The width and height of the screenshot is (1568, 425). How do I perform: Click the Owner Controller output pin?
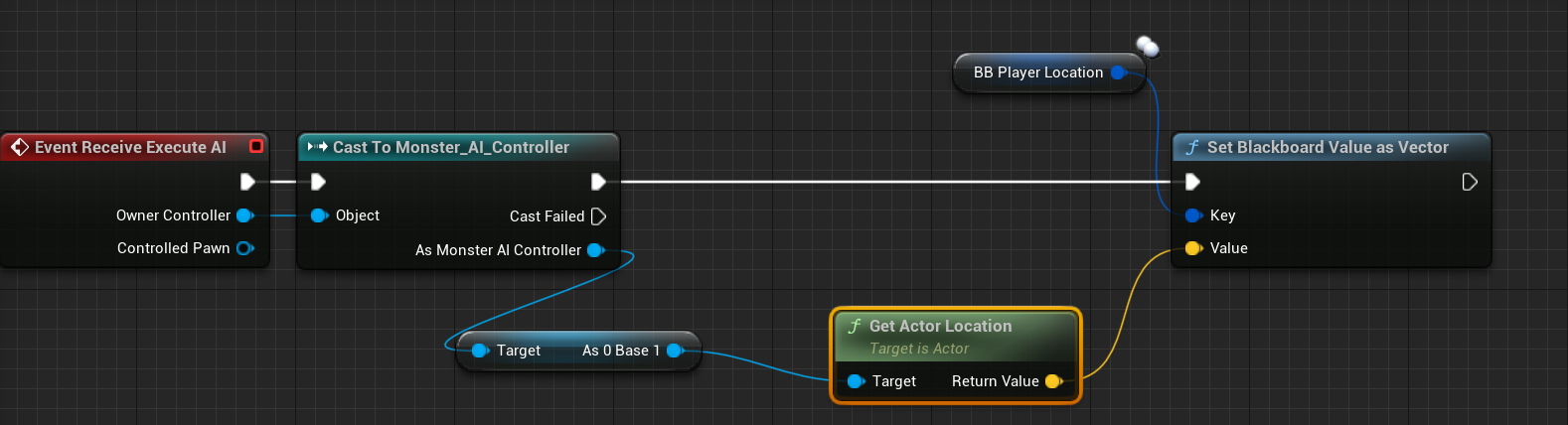click(244, 215)
